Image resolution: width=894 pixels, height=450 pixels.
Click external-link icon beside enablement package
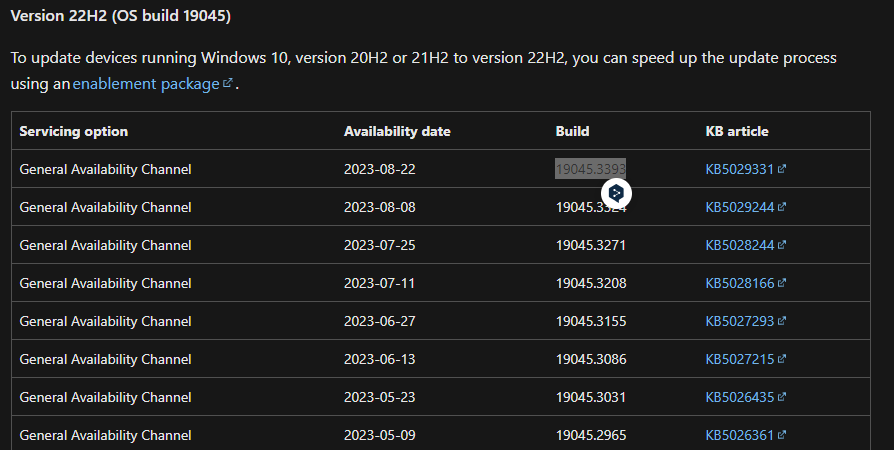tap(228, 84)
